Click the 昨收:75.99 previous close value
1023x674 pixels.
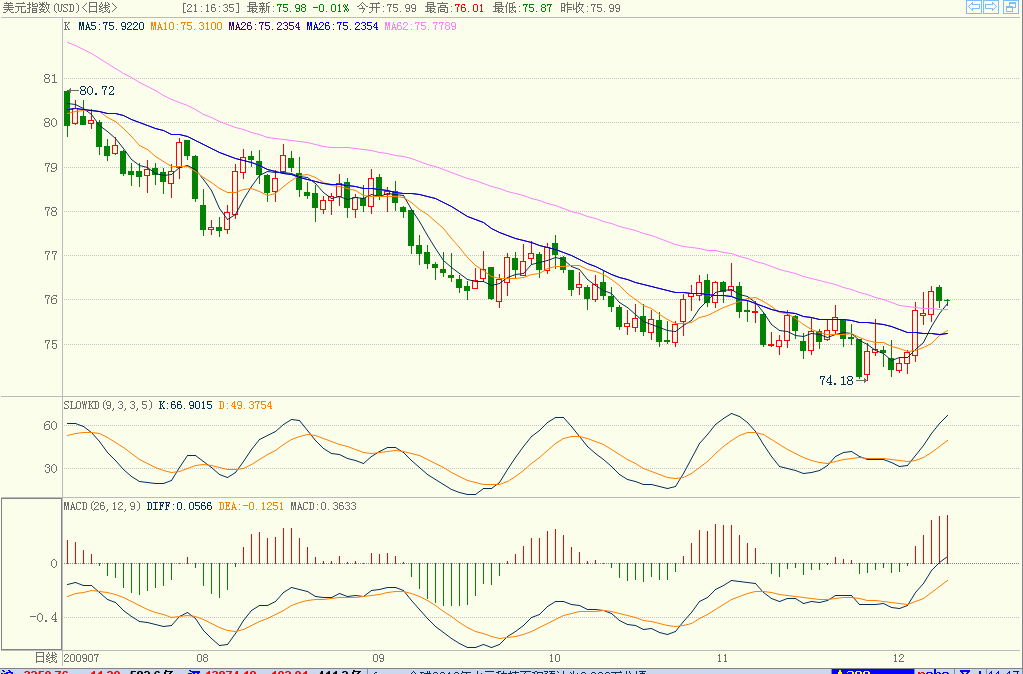point(590,8)
